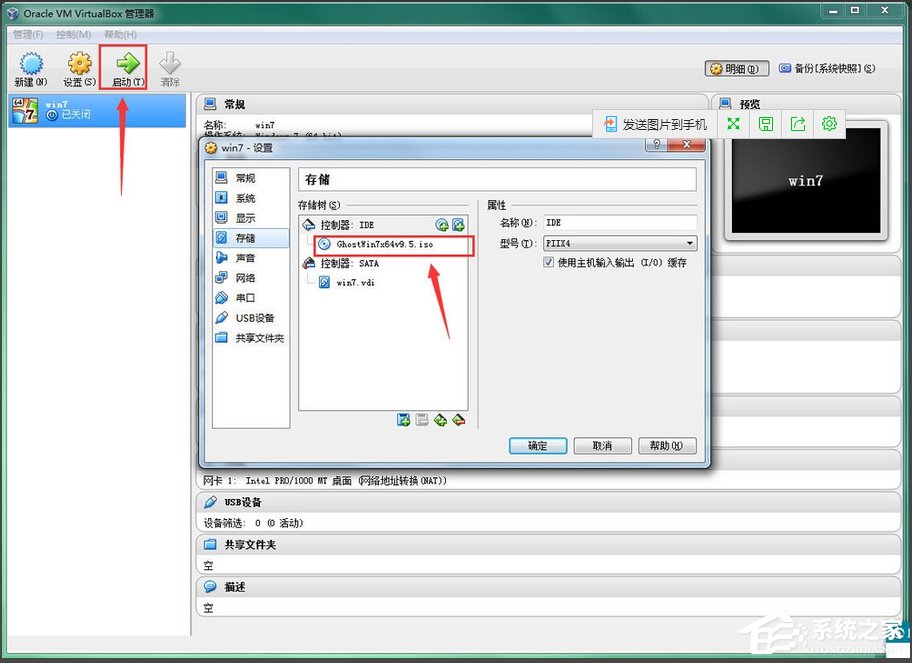
Task: Select GhostWin7x64v9.5.iso in storage tree
Action: pyautogui.click(x=385, y=243)
